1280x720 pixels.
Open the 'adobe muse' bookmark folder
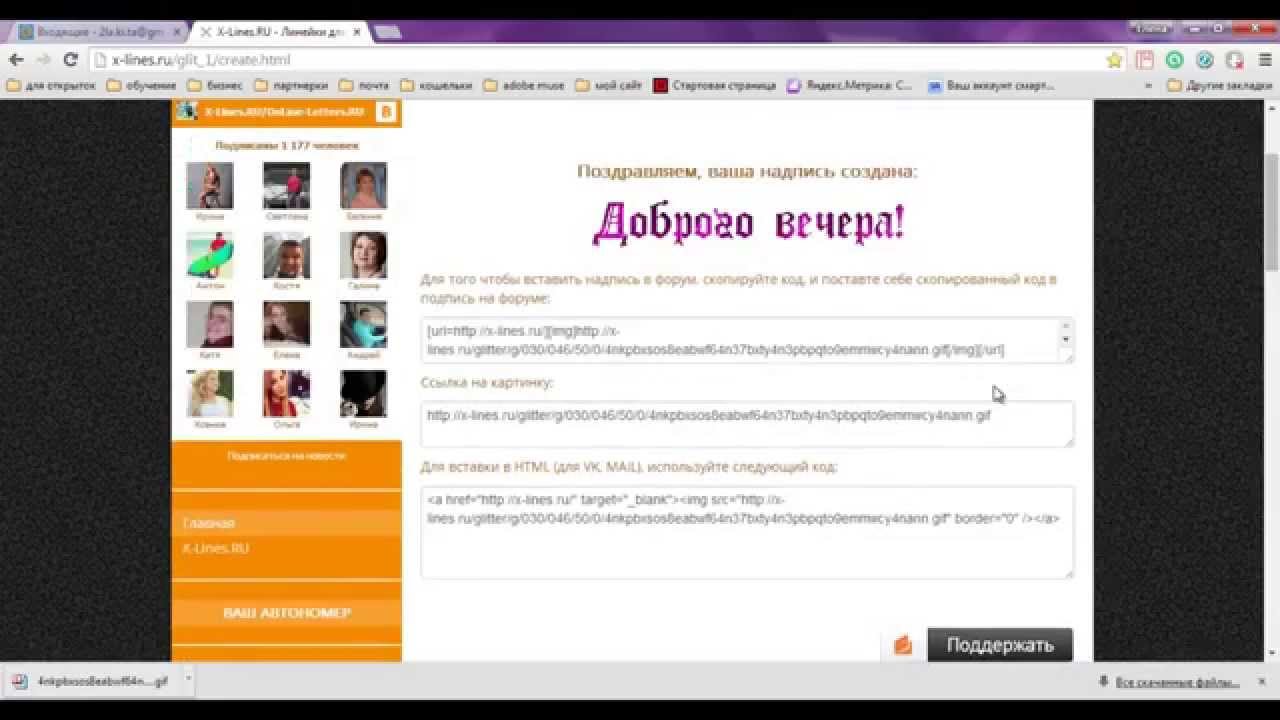[x=524, y=86]
